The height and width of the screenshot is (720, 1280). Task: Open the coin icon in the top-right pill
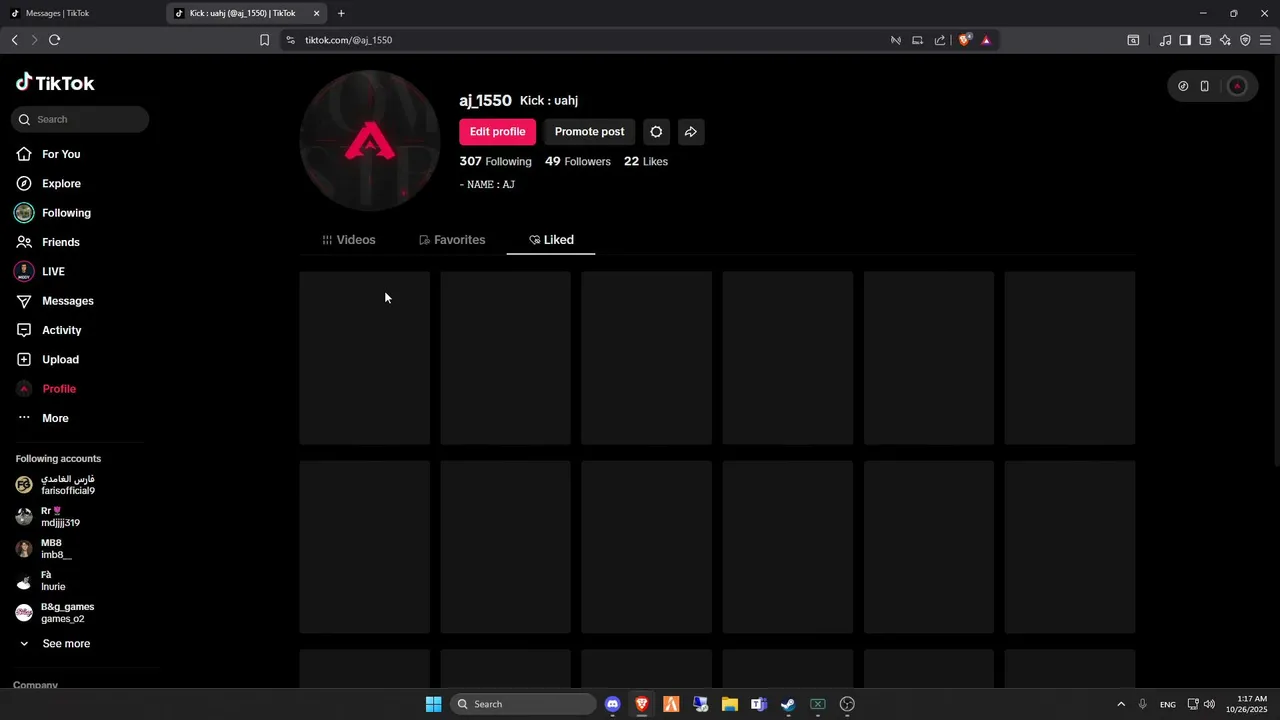pos(1183,86)
